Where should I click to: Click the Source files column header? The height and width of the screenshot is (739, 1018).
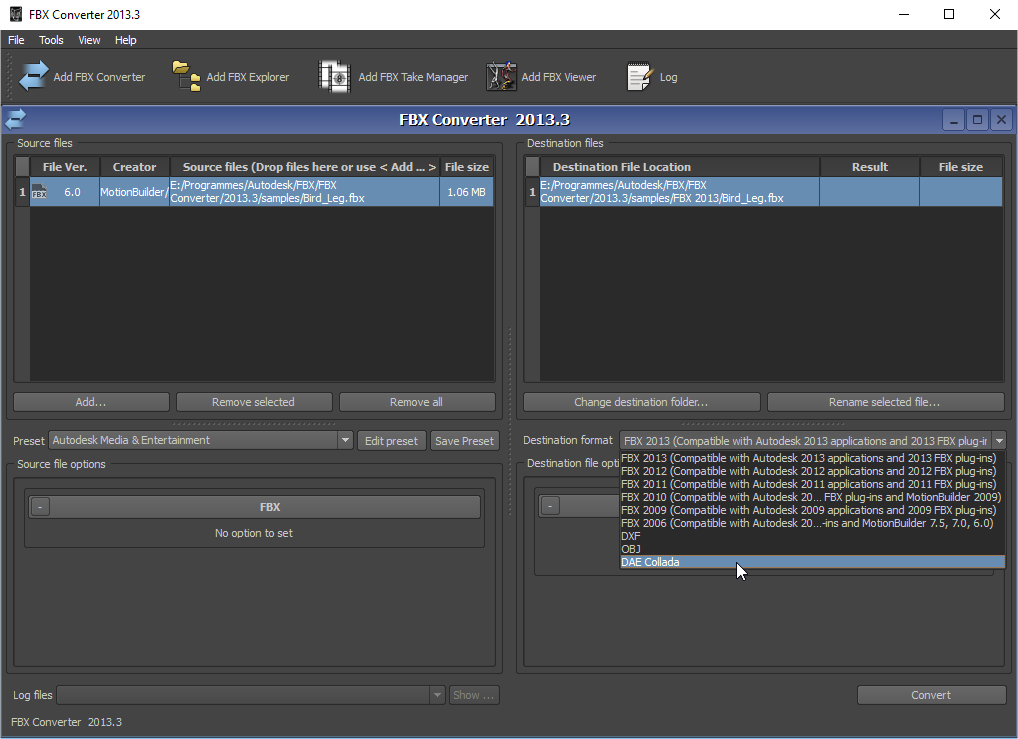pyautogui.click(x=305, y=167)
